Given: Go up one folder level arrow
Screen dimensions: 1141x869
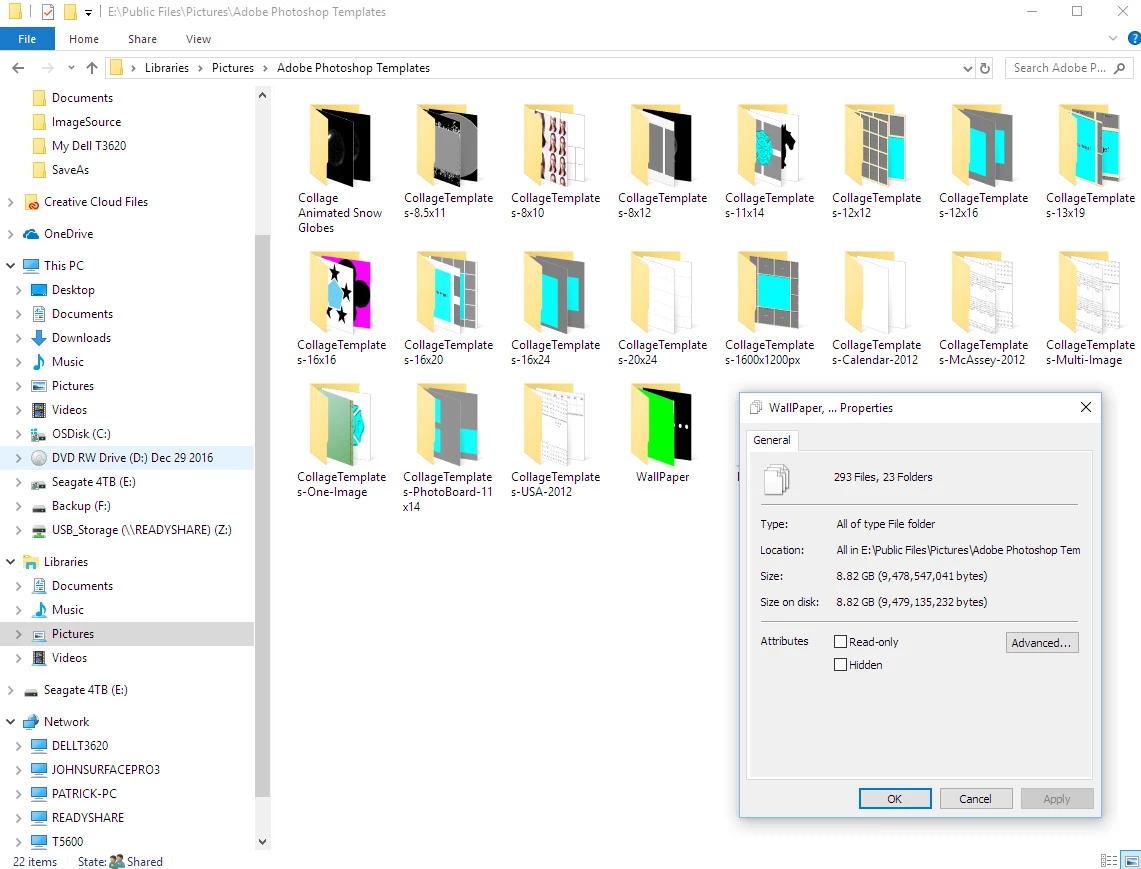Looking at the screenshot, I should [92, 68].
